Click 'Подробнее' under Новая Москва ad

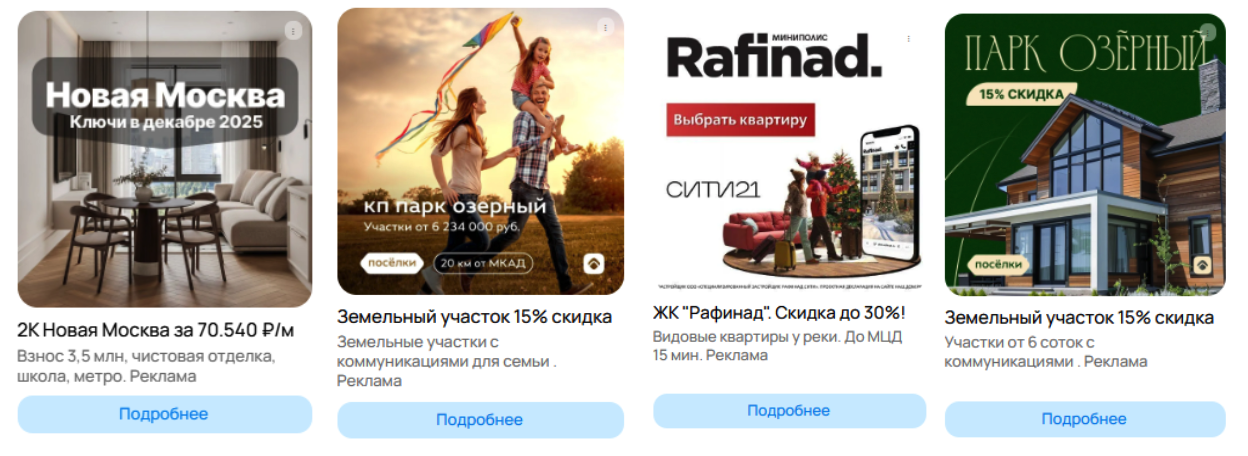click(165, 414)
